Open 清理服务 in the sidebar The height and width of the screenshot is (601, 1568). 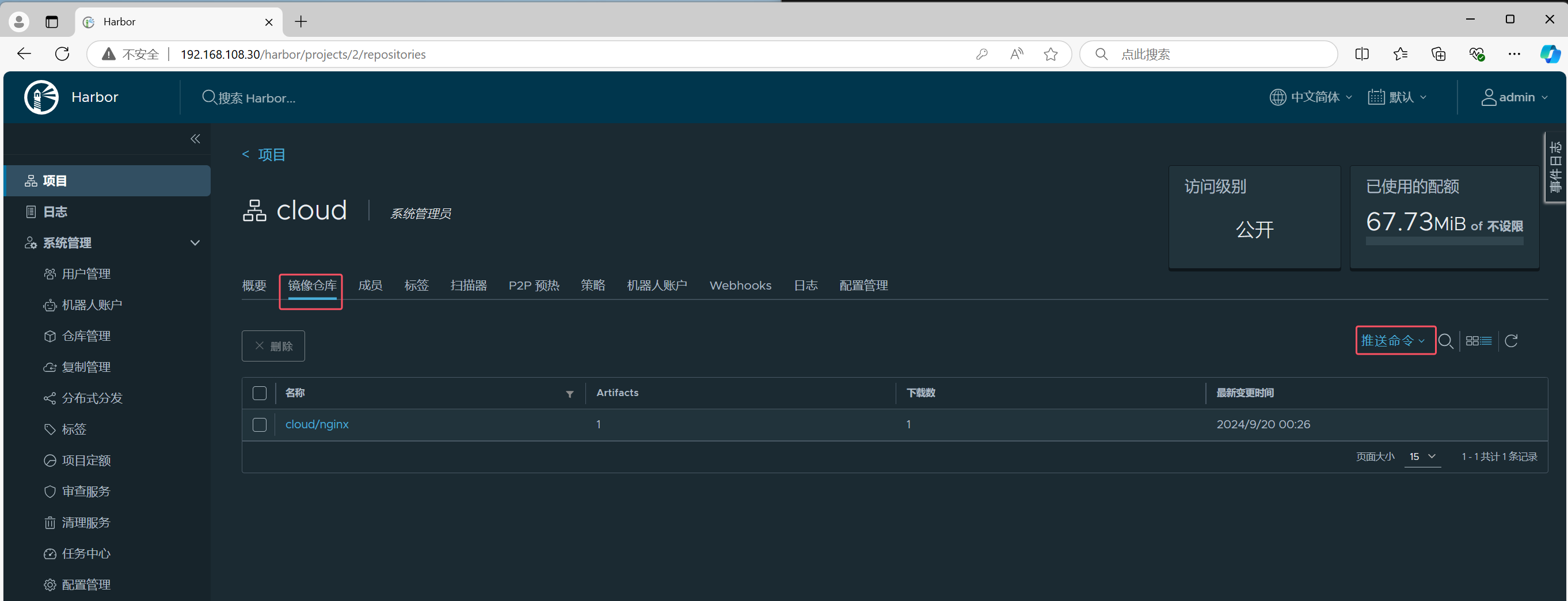tap(86, 523)
